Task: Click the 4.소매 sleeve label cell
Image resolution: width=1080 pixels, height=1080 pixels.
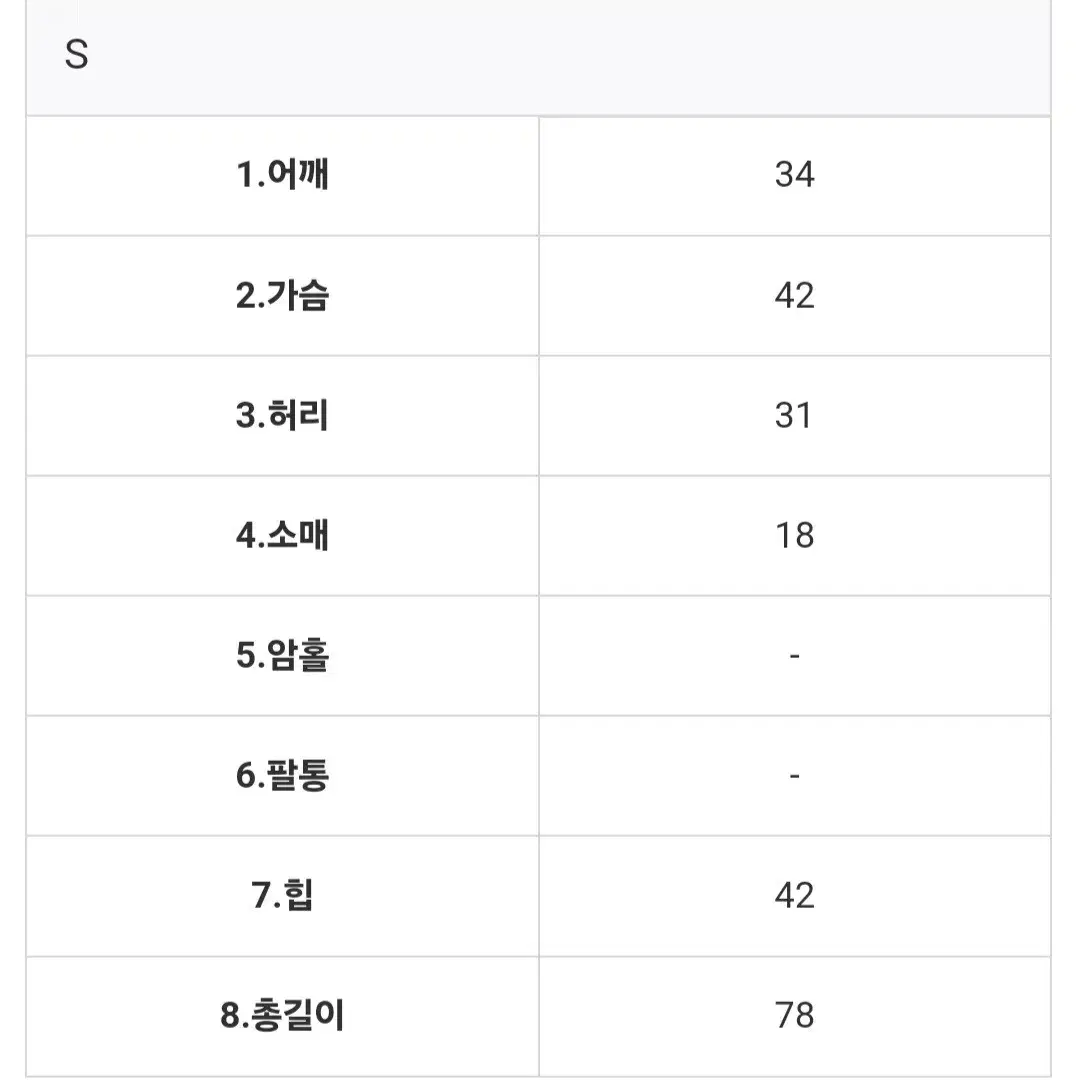Action: coord(282,536)
